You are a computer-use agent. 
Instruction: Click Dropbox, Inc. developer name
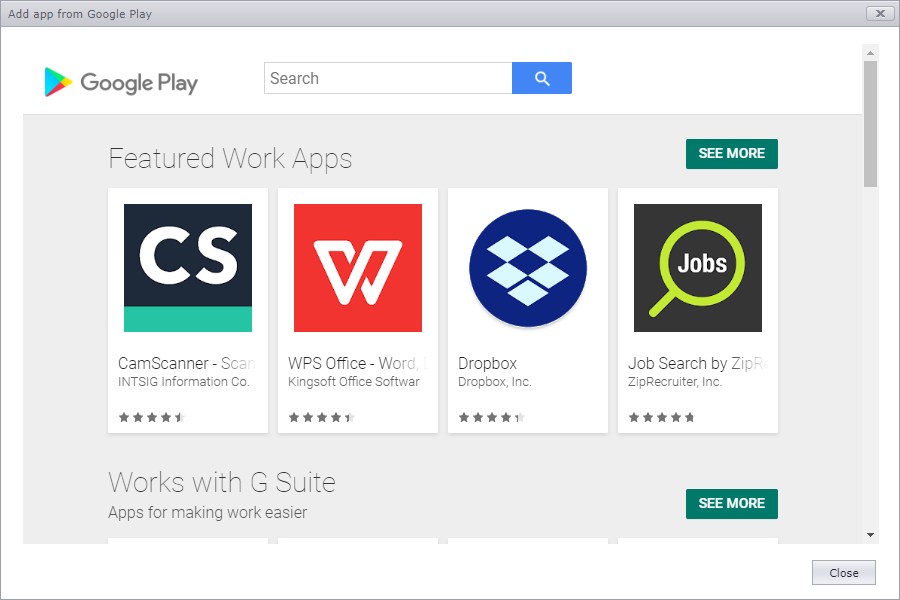tap(495, 382)
